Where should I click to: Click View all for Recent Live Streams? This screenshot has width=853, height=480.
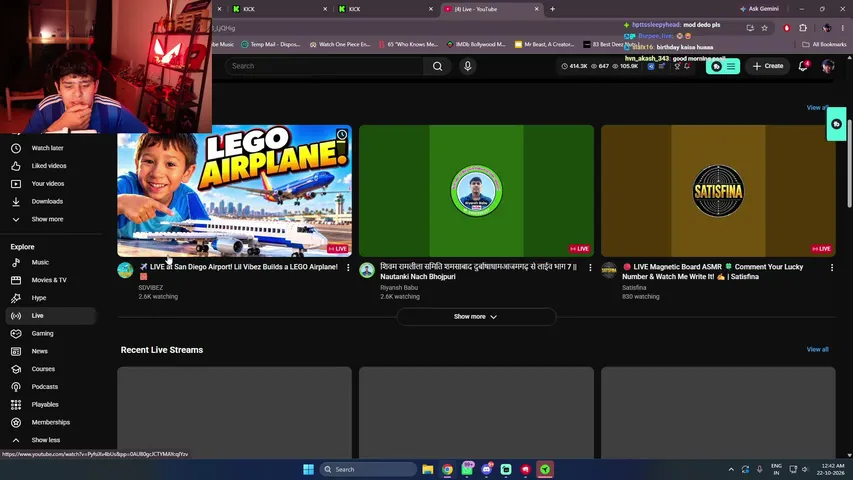(817, 349)
